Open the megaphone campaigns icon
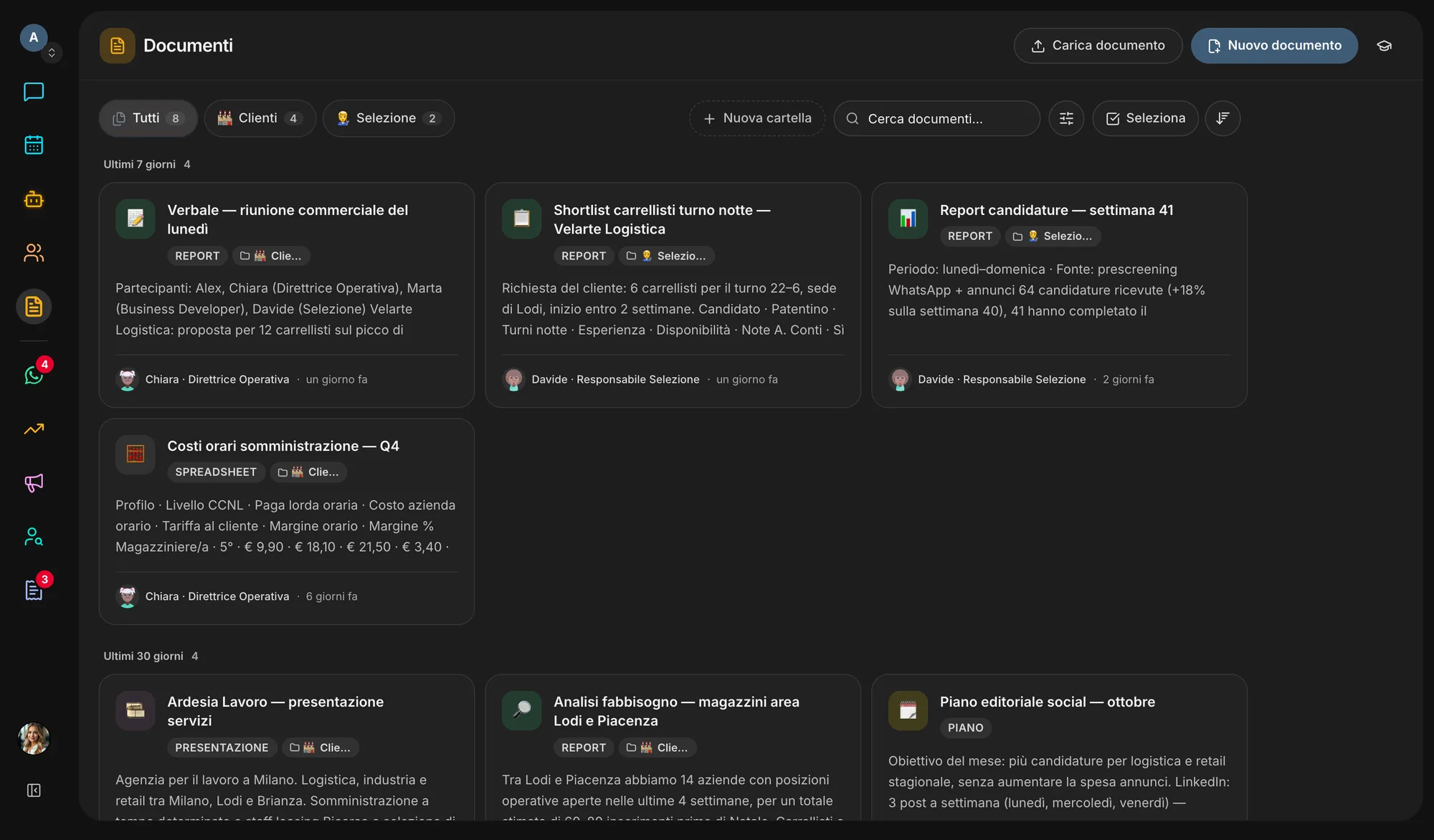This screenshot has height=840, width=1434. (x=34, y=482)
